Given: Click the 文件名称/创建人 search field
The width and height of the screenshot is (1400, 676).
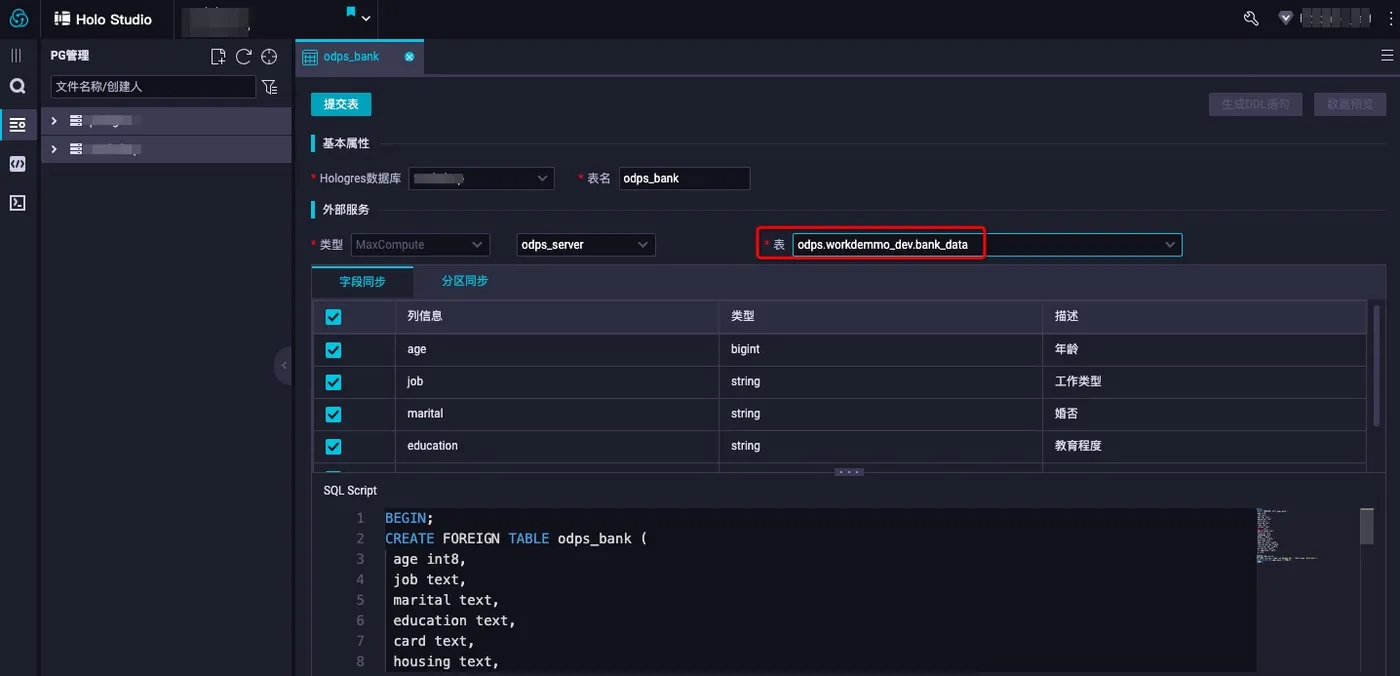Looking at the screenshot, I should (x=153, y=87).
